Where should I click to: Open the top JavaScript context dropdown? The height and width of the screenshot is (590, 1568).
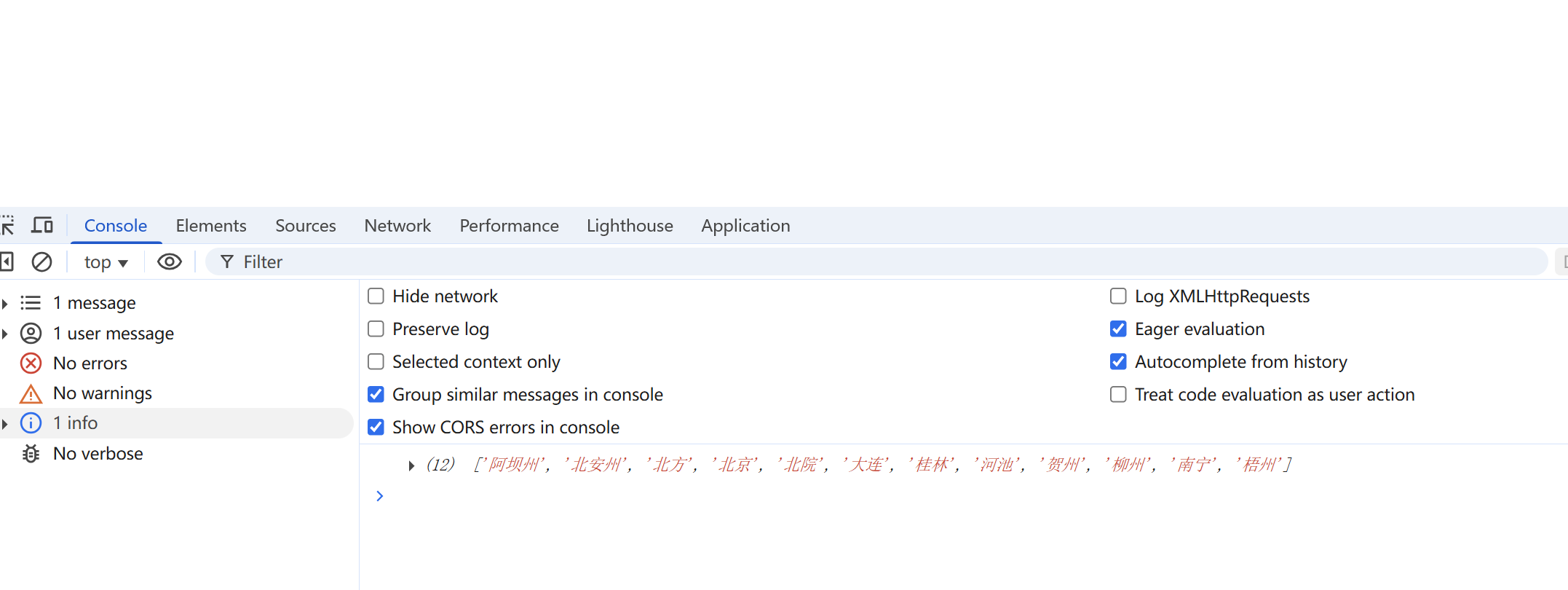pos(106,262)
